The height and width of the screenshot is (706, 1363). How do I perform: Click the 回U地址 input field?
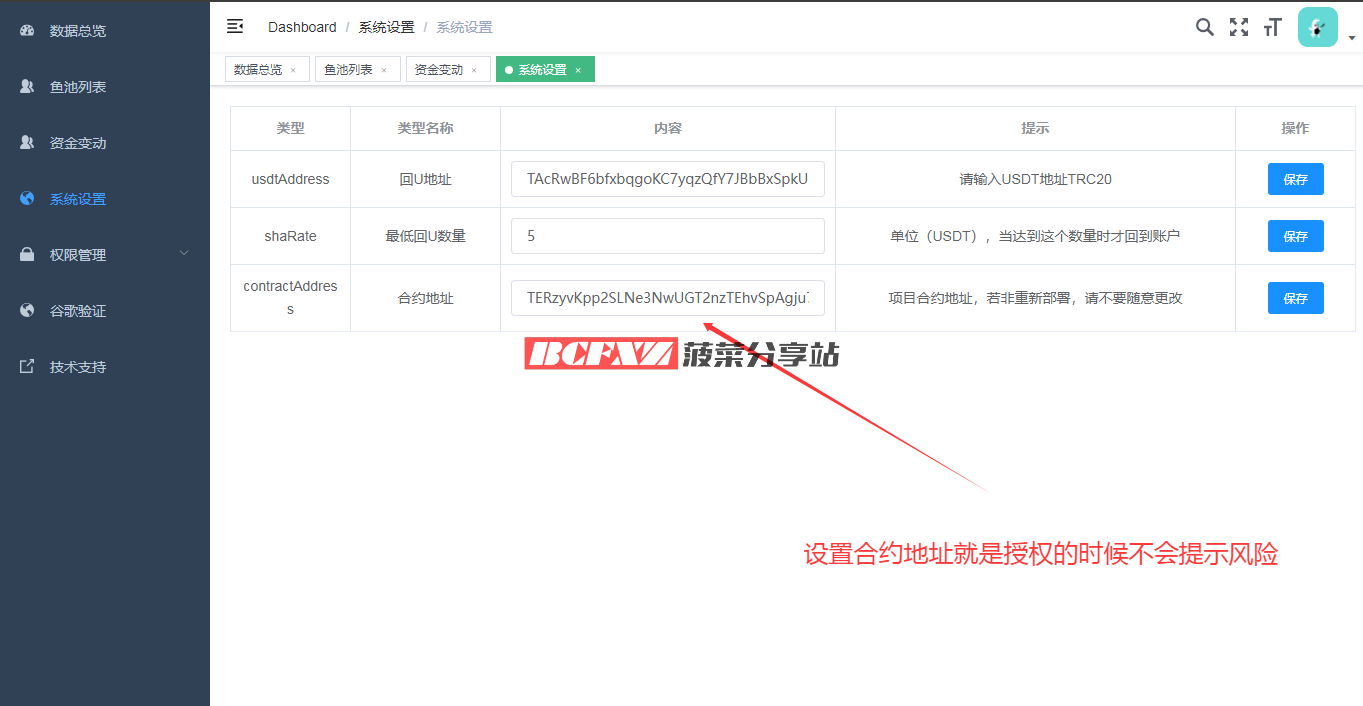(x=667, y=179)
